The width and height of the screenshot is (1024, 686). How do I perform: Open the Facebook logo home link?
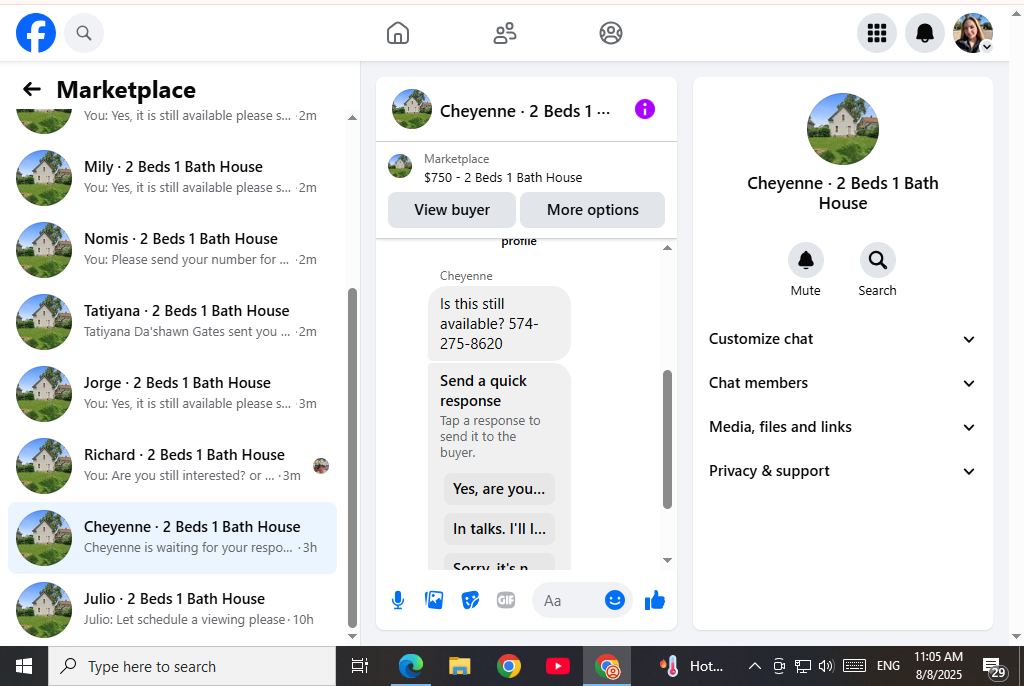[x=36, y=33]
